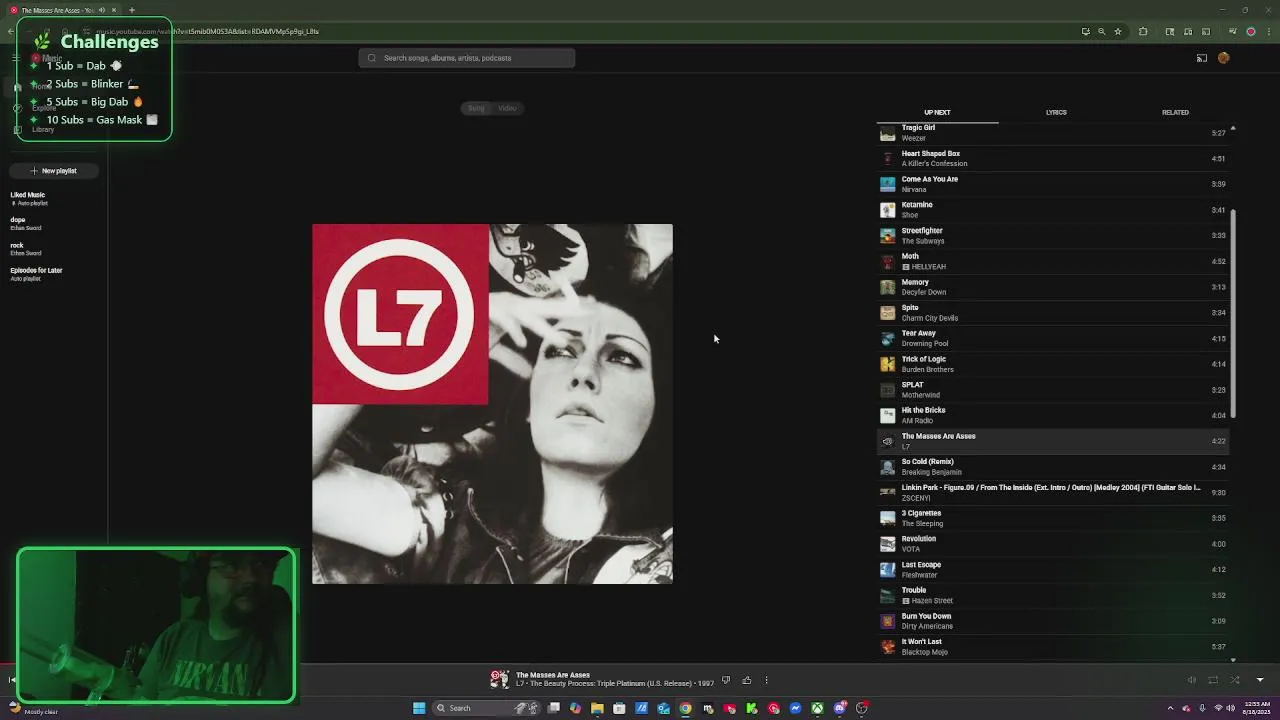Click the queue scrollbar thumb
This screenshot has height=720, width=1280.
click(x=1233, y=314)
